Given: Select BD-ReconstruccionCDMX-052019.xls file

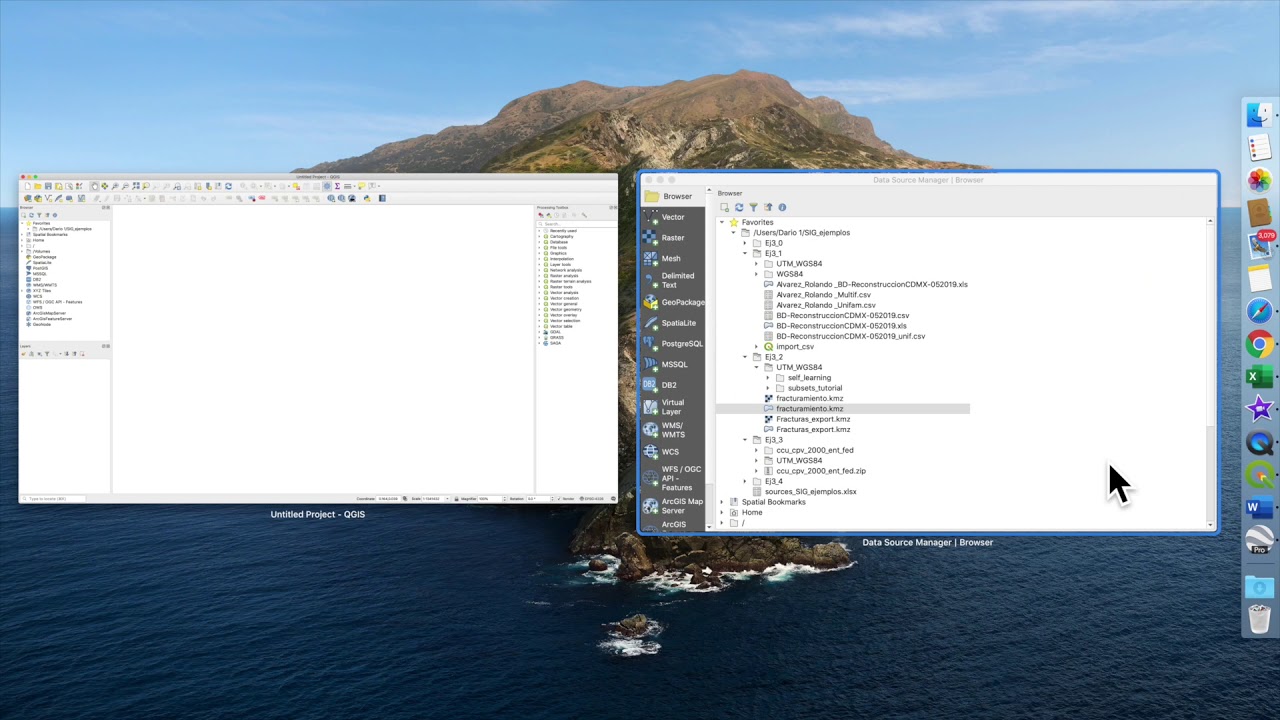Looking at the screenshot, I should (841, 326).
